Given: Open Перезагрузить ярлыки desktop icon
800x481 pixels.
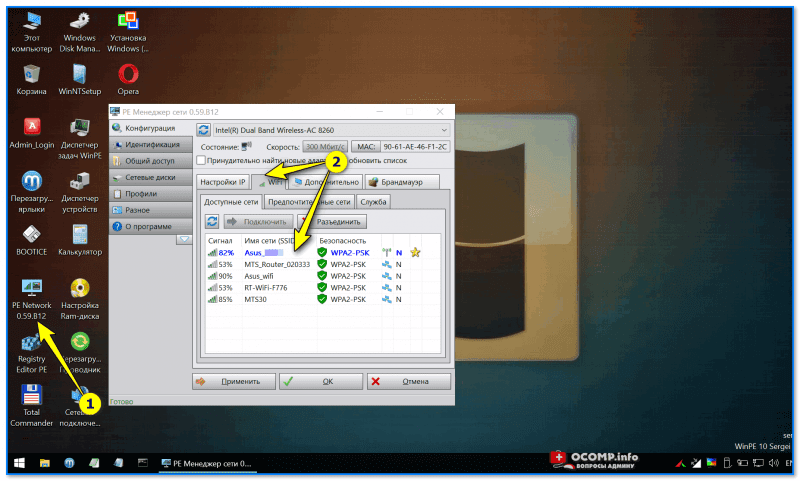Looking at the screenshot, I should (x=32, y=192).
